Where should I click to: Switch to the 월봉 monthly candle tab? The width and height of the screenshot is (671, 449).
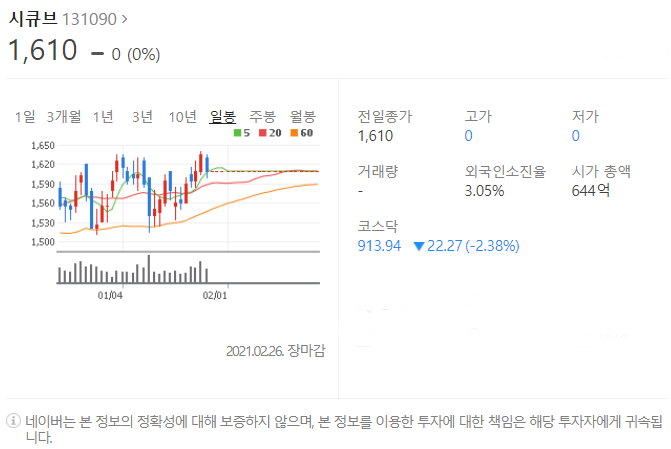[303, 116]
